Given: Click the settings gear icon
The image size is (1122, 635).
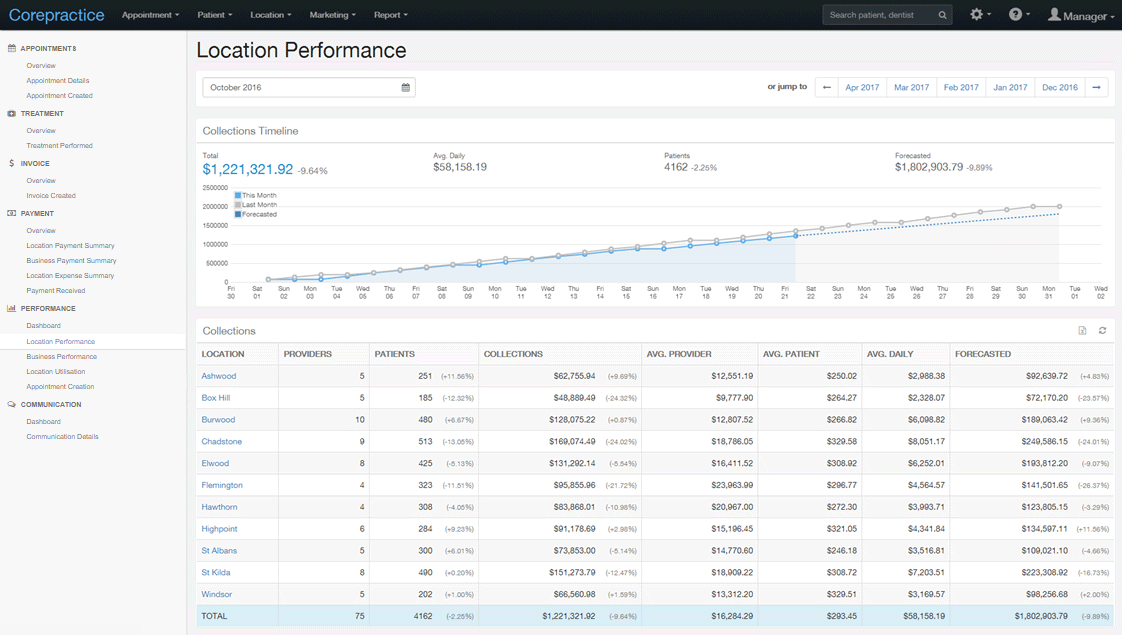Looking at the screenshot, I should (x=976, y=14).
